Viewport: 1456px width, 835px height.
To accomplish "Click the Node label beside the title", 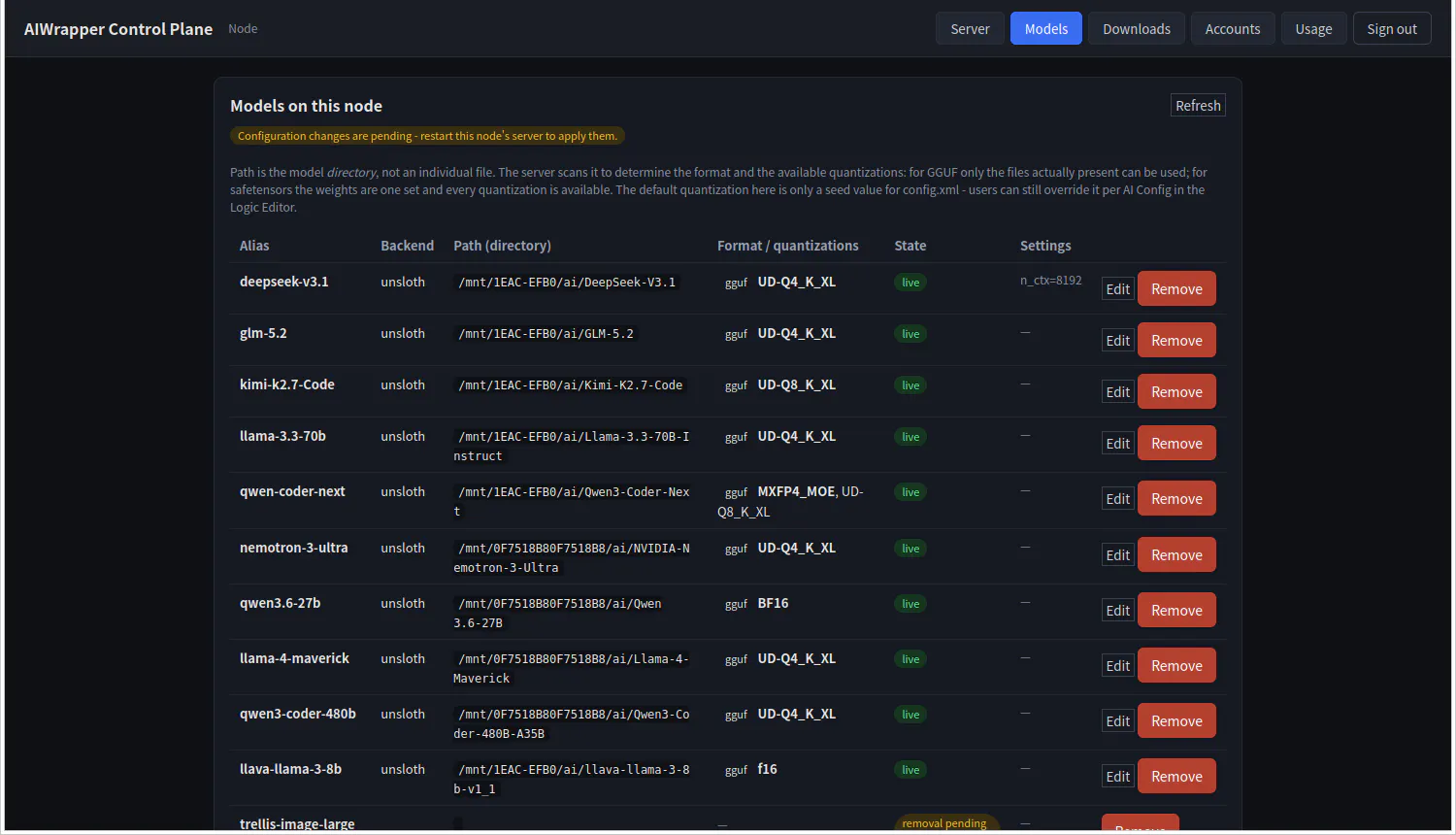I will pyautogui.click(x=243, y=29).
